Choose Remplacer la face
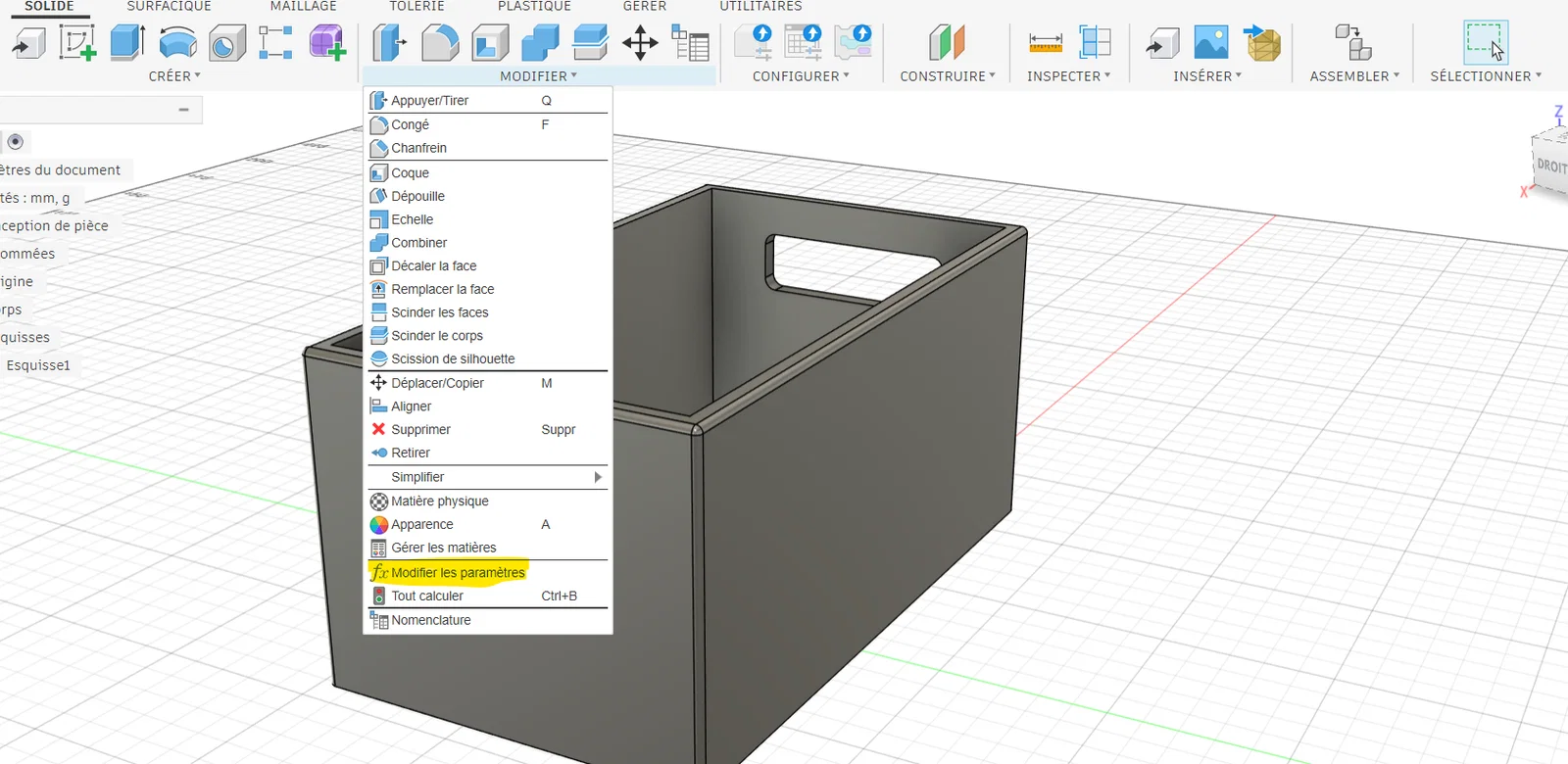This screenshot has height=764, width=1568. point(488,289)
